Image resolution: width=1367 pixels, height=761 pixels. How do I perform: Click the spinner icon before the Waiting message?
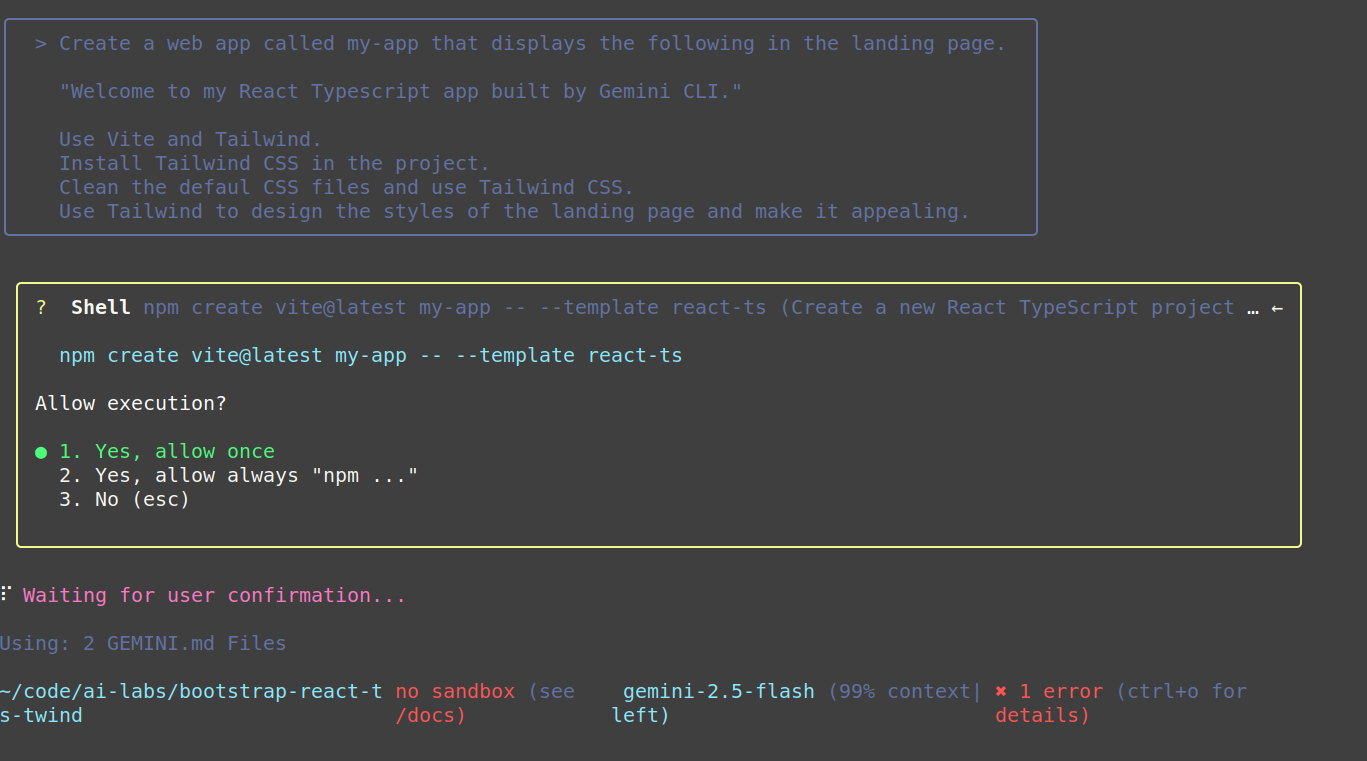pos(5,594)
